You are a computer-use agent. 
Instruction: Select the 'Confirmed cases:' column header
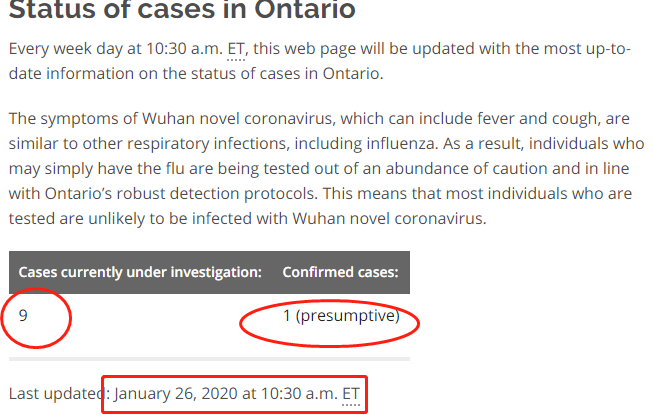(340, 272)
